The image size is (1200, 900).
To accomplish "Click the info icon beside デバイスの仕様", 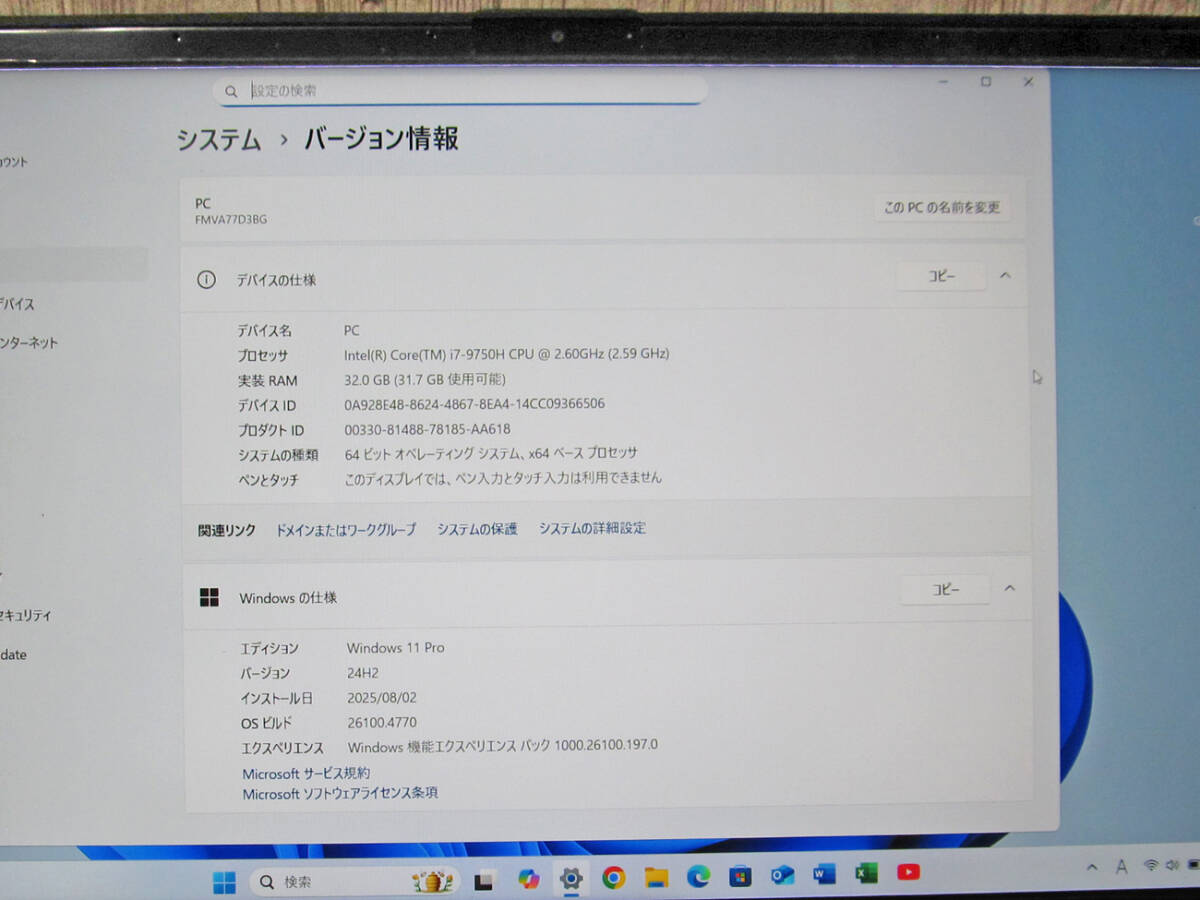I will (206, 280).
